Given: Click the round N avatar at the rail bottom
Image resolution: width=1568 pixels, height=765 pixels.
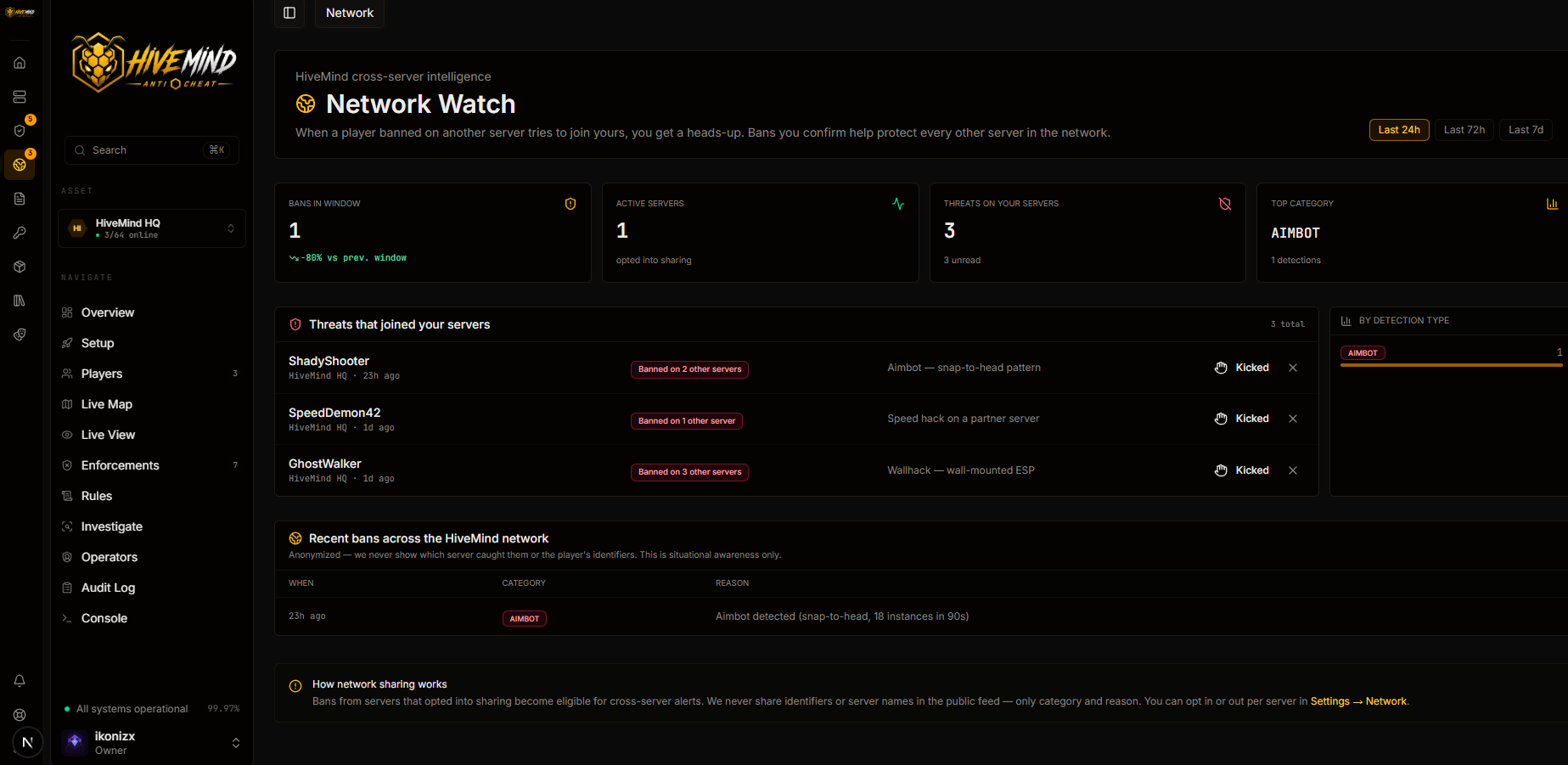Looking at the screenshot, I should (x=27, y=742).
